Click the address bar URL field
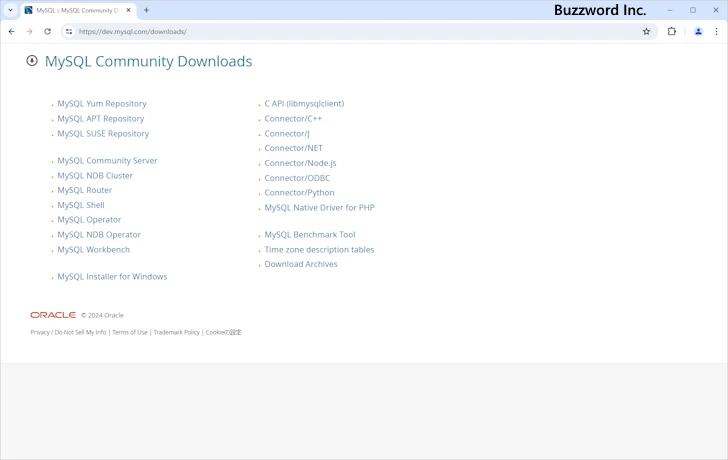This screenshot has height=460, width=728. click(350, 31)
